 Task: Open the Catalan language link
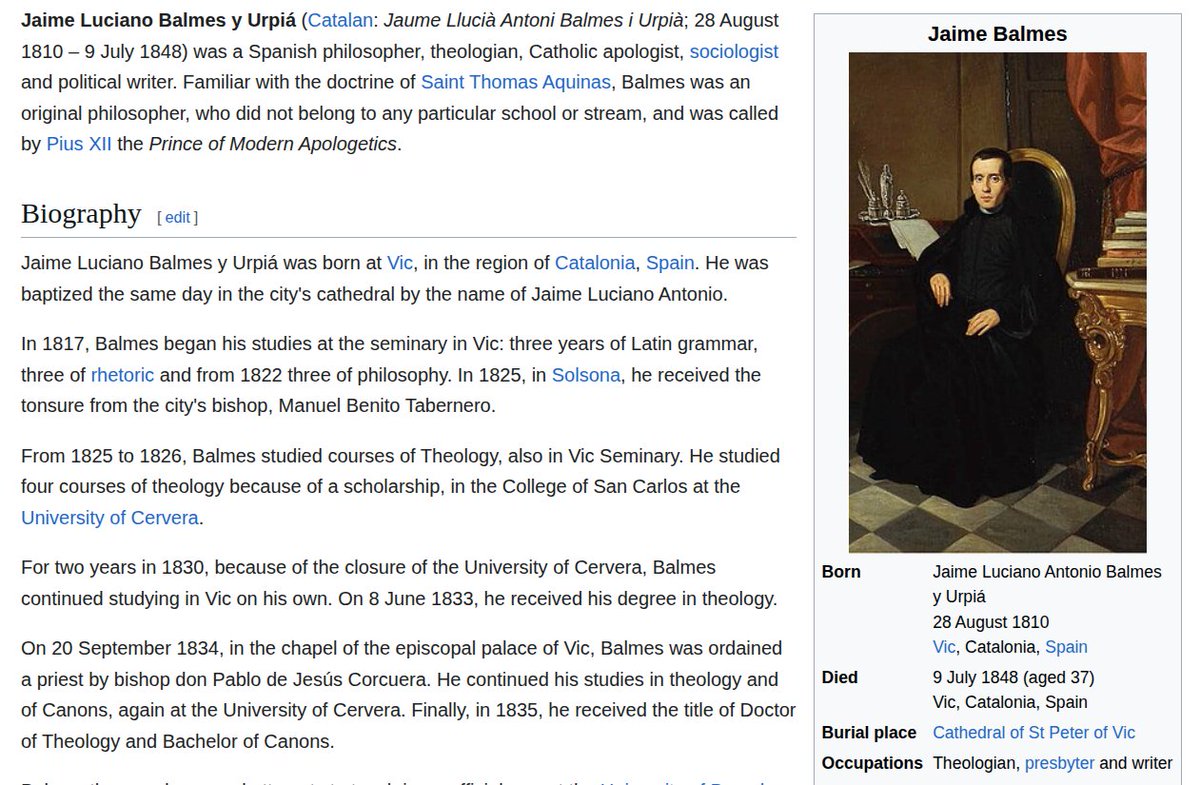click(x=340, y=19)
